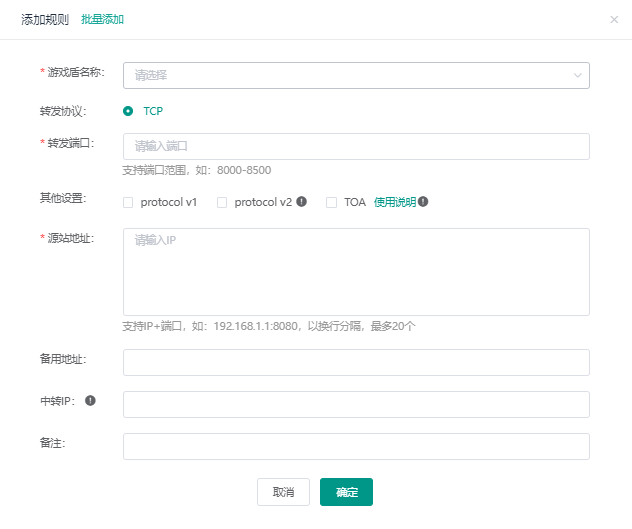Focus the 转发端口 input field
This screenshot has height=529, width=632.
pyautogui.click(x=355, y=147)
